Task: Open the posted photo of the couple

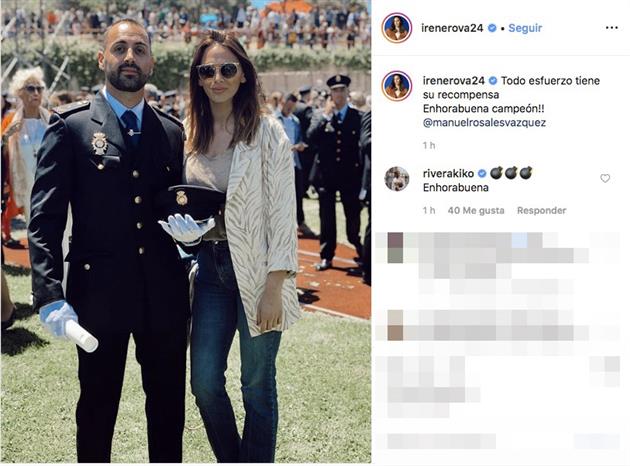Action: (x=186, y=232)
